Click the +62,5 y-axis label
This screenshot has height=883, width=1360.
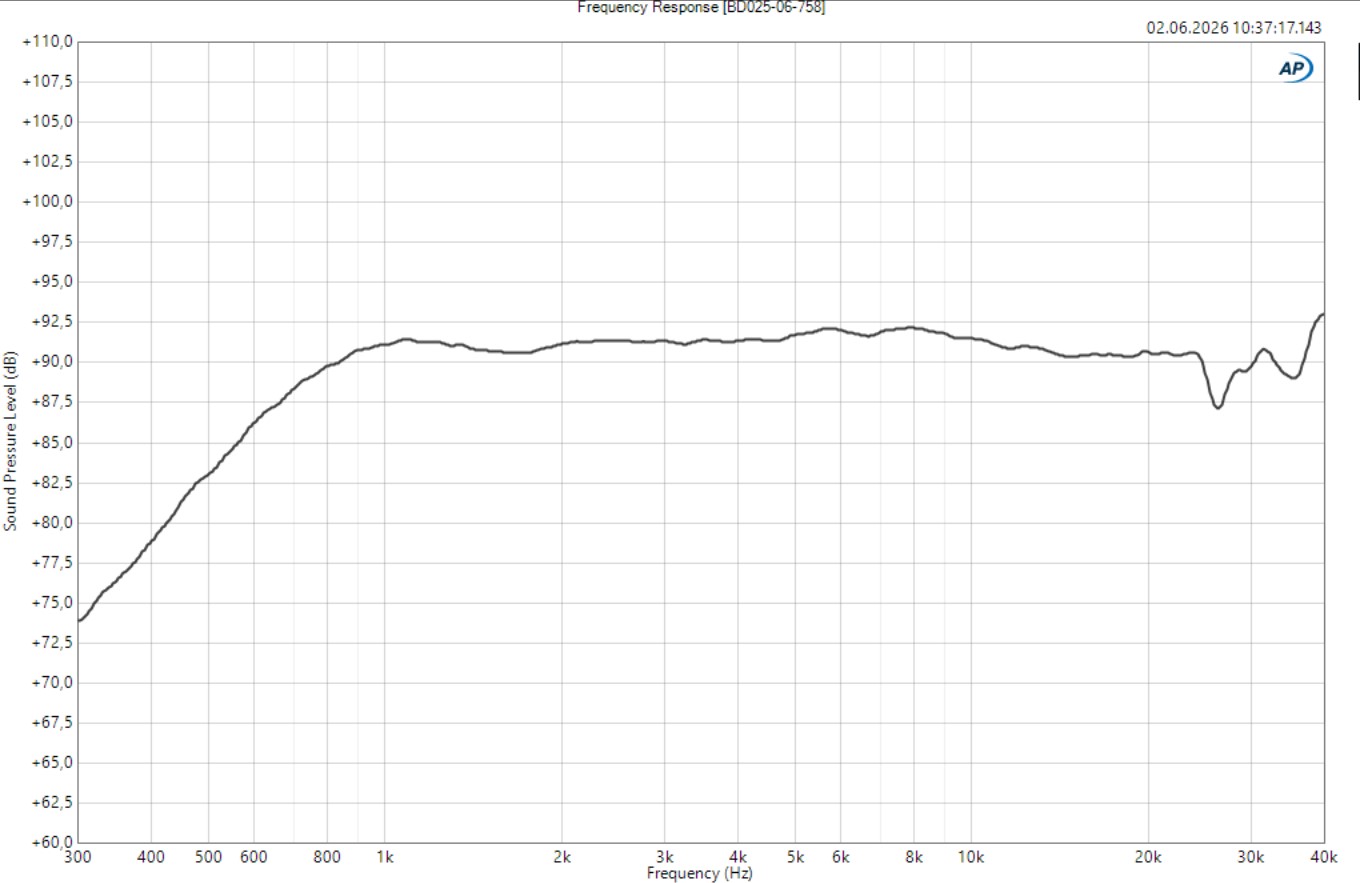tap(50, 803)
